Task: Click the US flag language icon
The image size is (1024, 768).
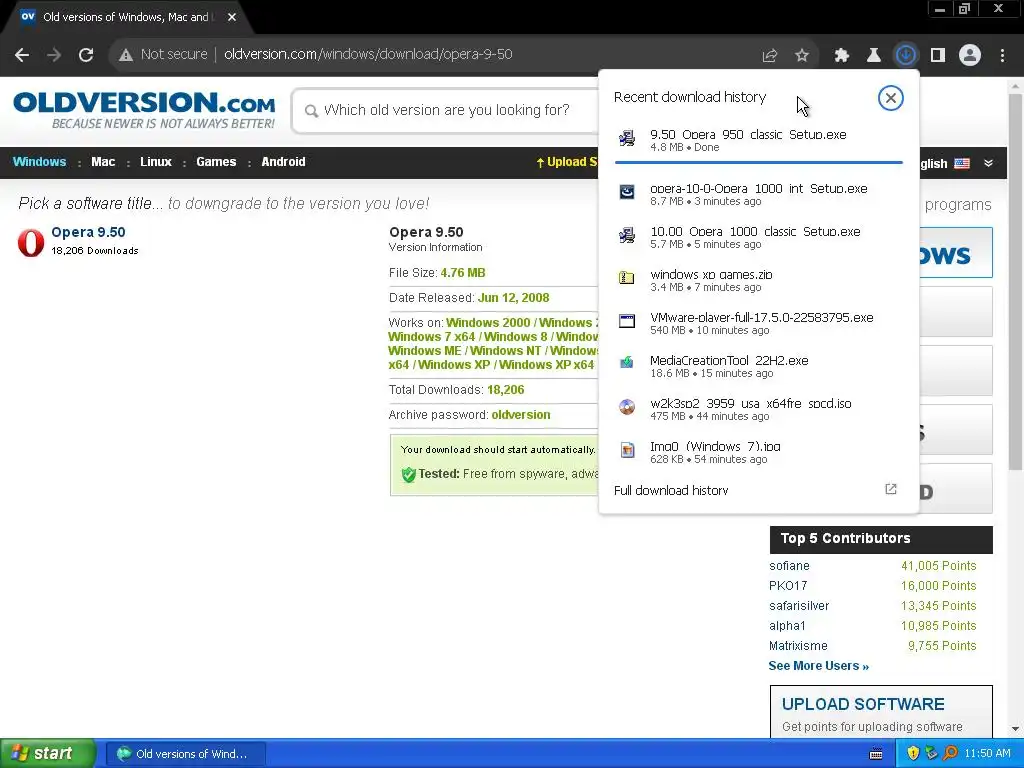Action: pos(962,163)
